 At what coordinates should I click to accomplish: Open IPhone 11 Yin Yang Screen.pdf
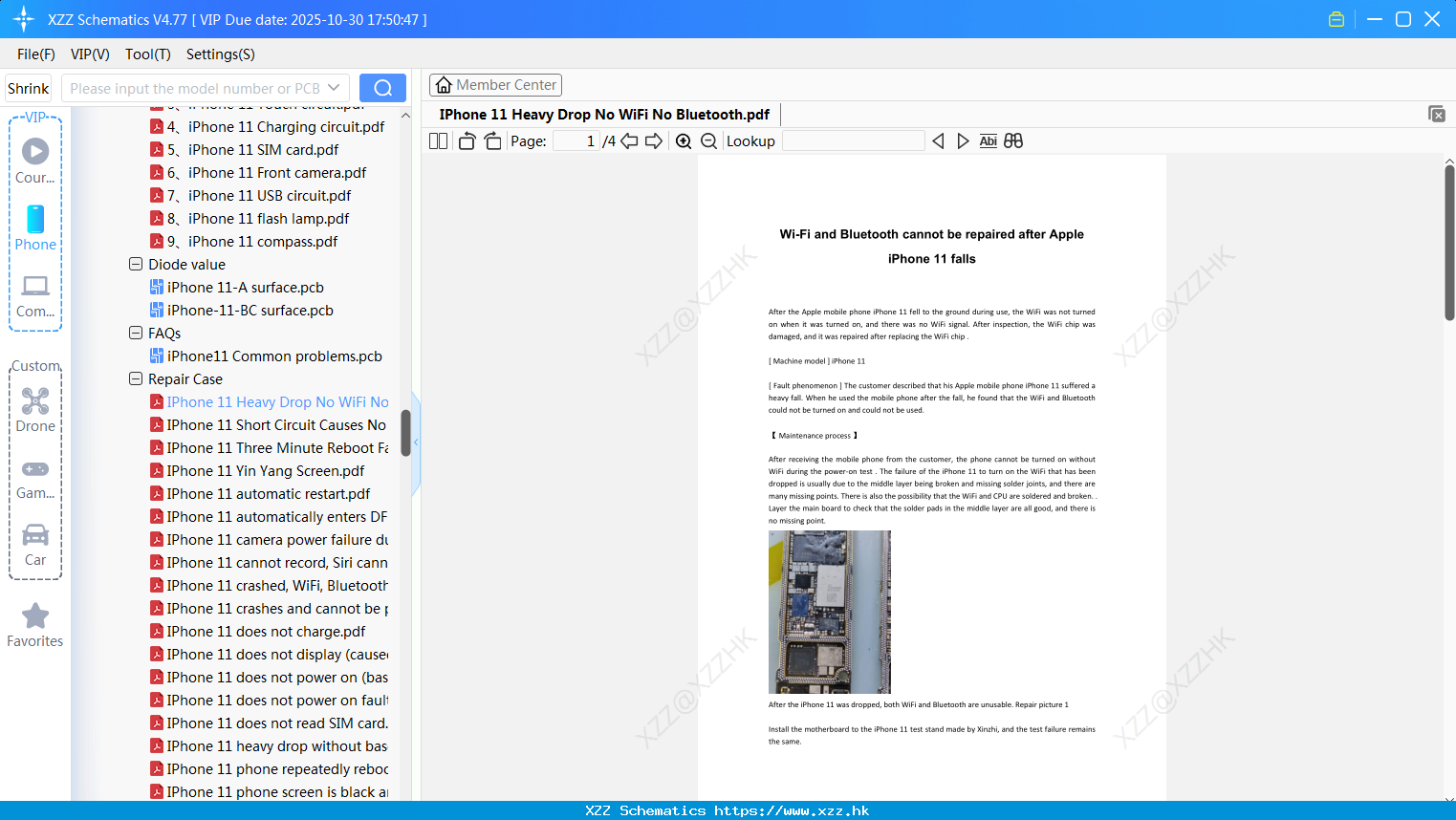click(257, 470)
